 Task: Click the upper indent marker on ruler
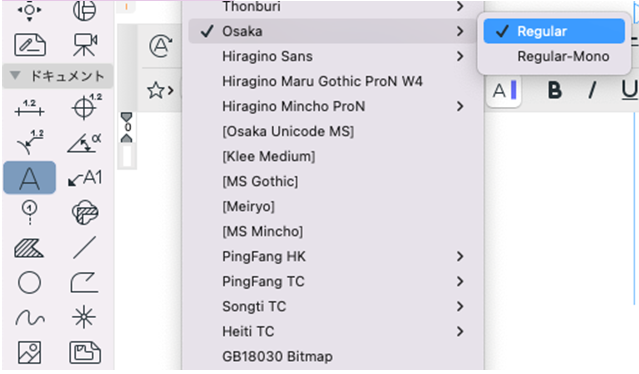click(127, 117)
